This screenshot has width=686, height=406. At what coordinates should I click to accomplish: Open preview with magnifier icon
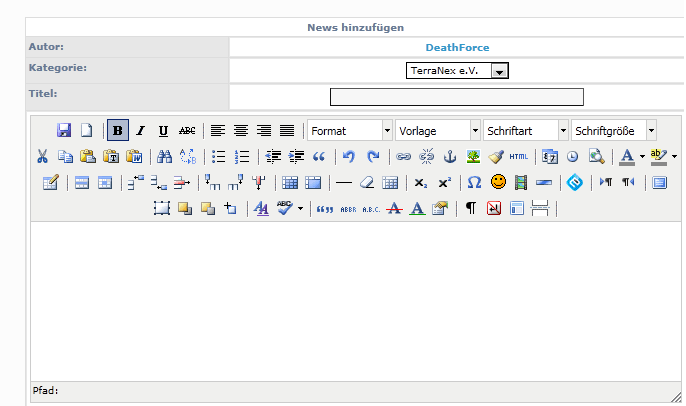(x=596, y=156)
